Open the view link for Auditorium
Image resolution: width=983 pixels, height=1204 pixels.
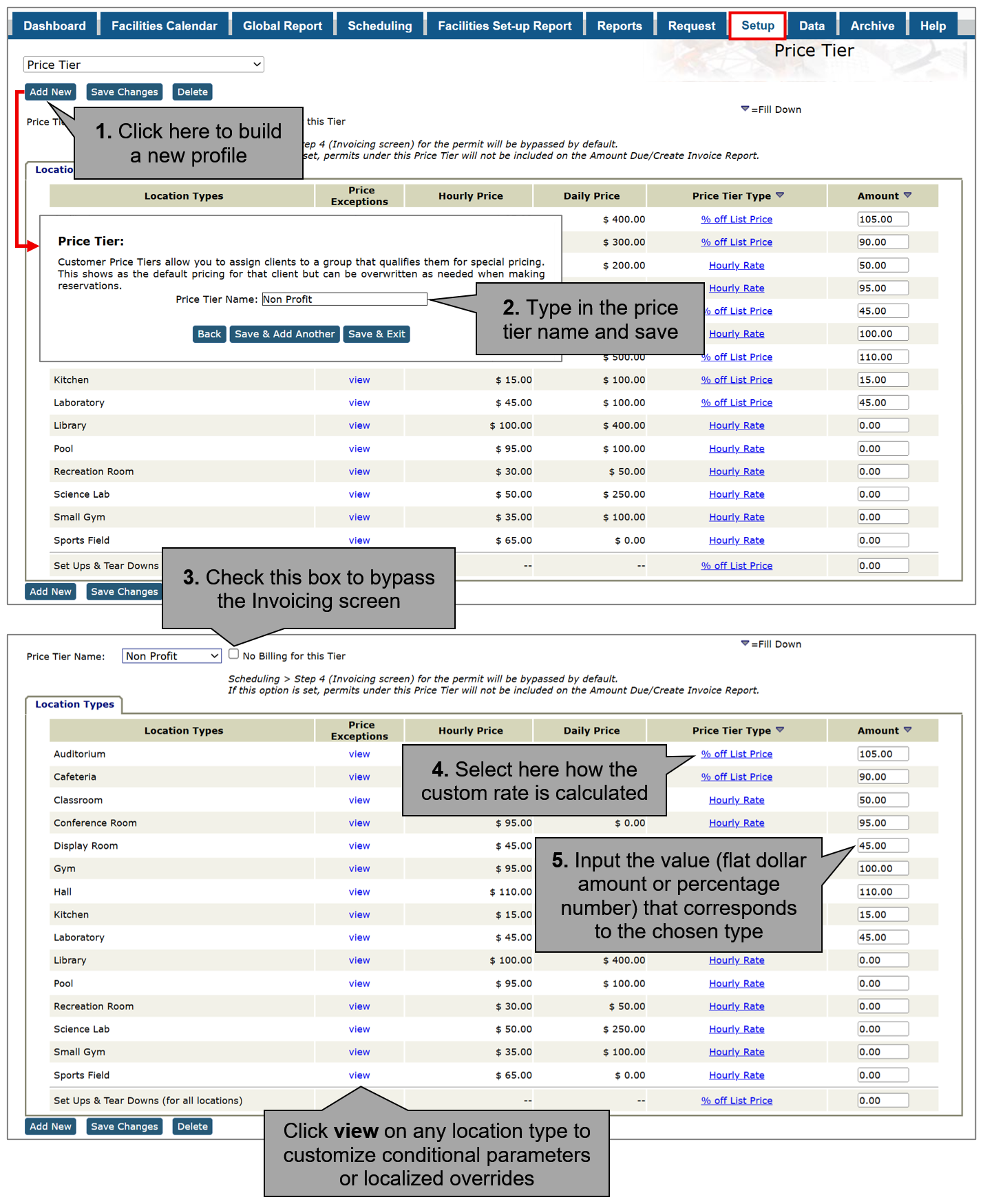[x=359, y=754]
